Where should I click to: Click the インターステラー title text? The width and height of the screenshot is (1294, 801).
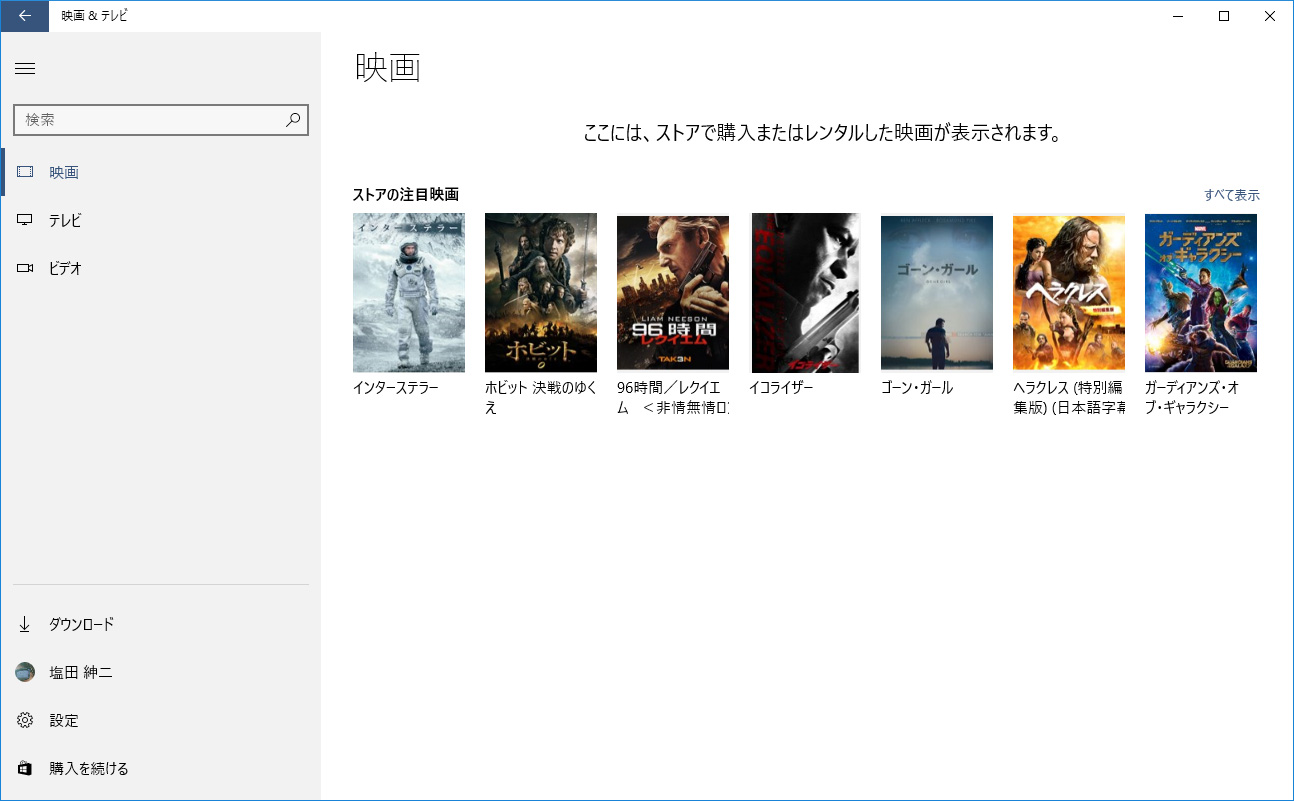[396, 388]
